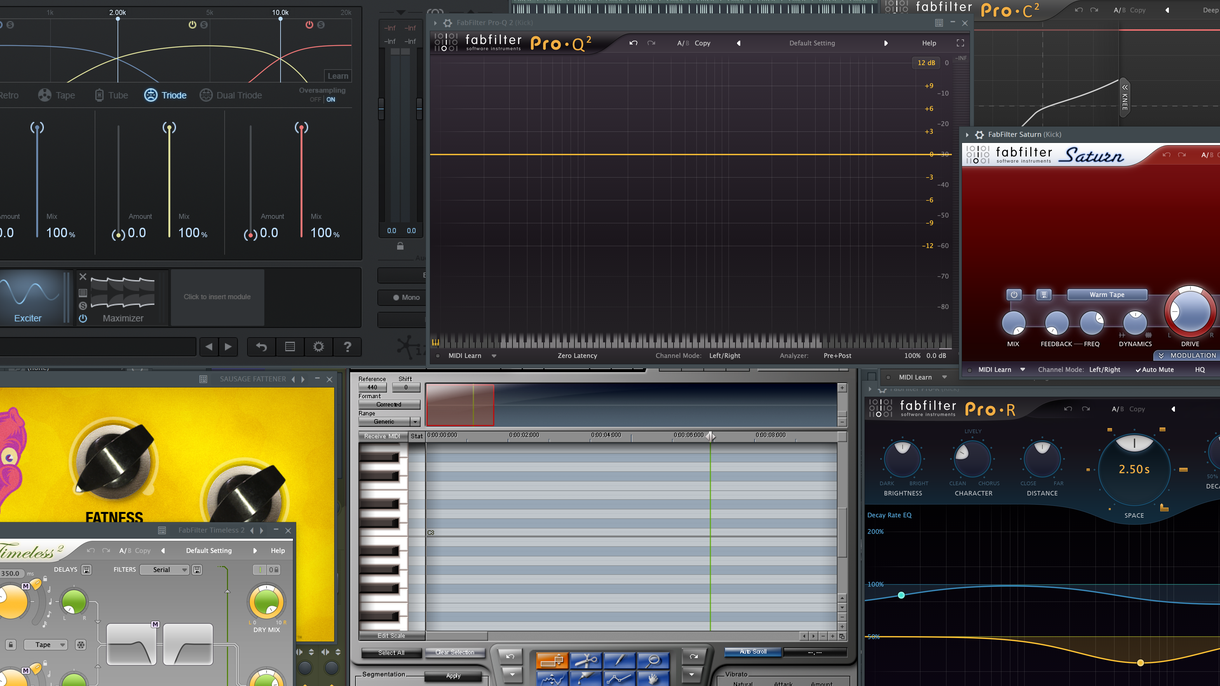Open Ozone help question mark icon

coord(347,347)
